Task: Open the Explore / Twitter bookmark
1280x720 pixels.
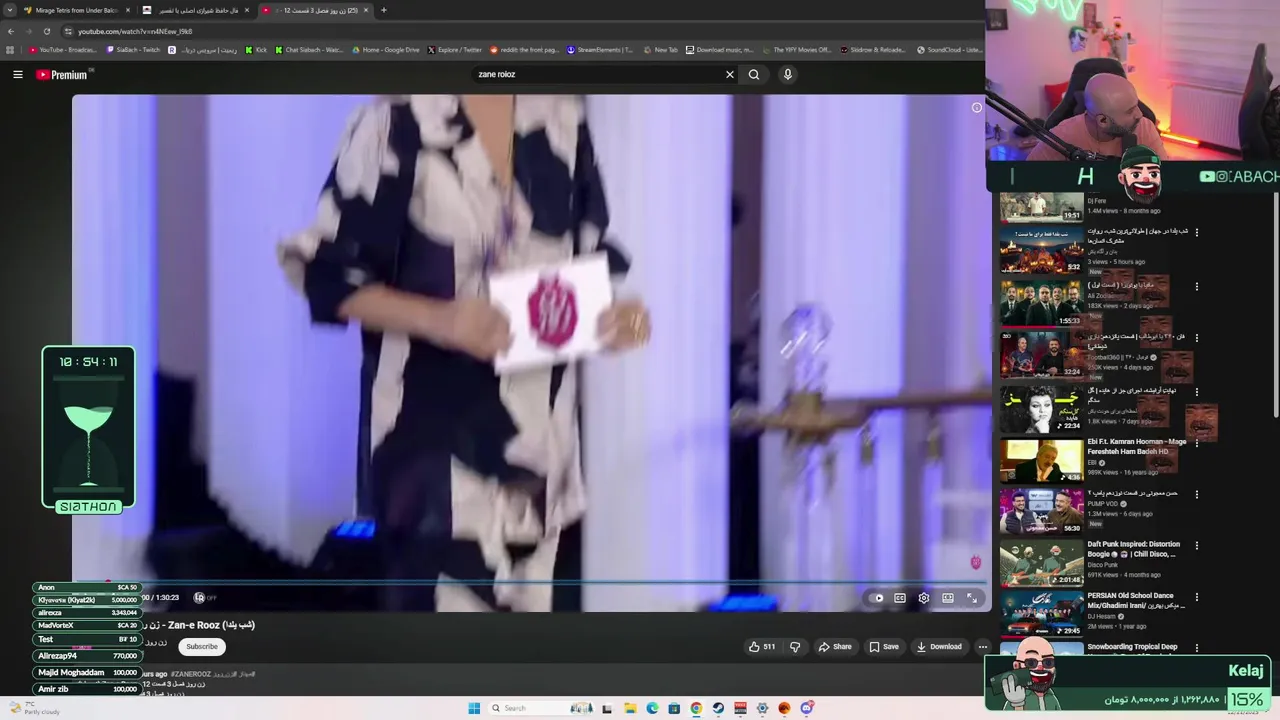Action: click(x=454, y=49)
